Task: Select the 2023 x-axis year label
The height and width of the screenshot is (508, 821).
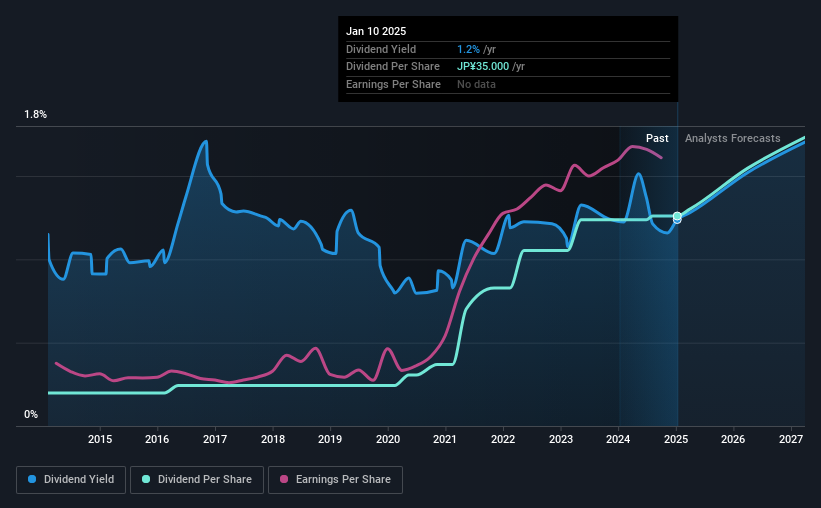Action: 561,439
